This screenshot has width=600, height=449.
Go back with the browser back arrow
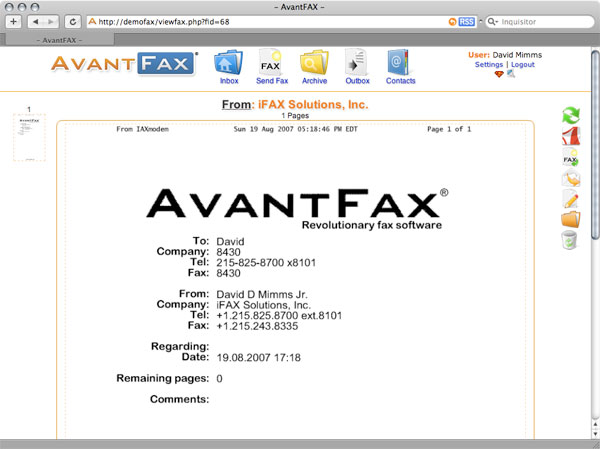pyautogui.click(x=36, y=22)
